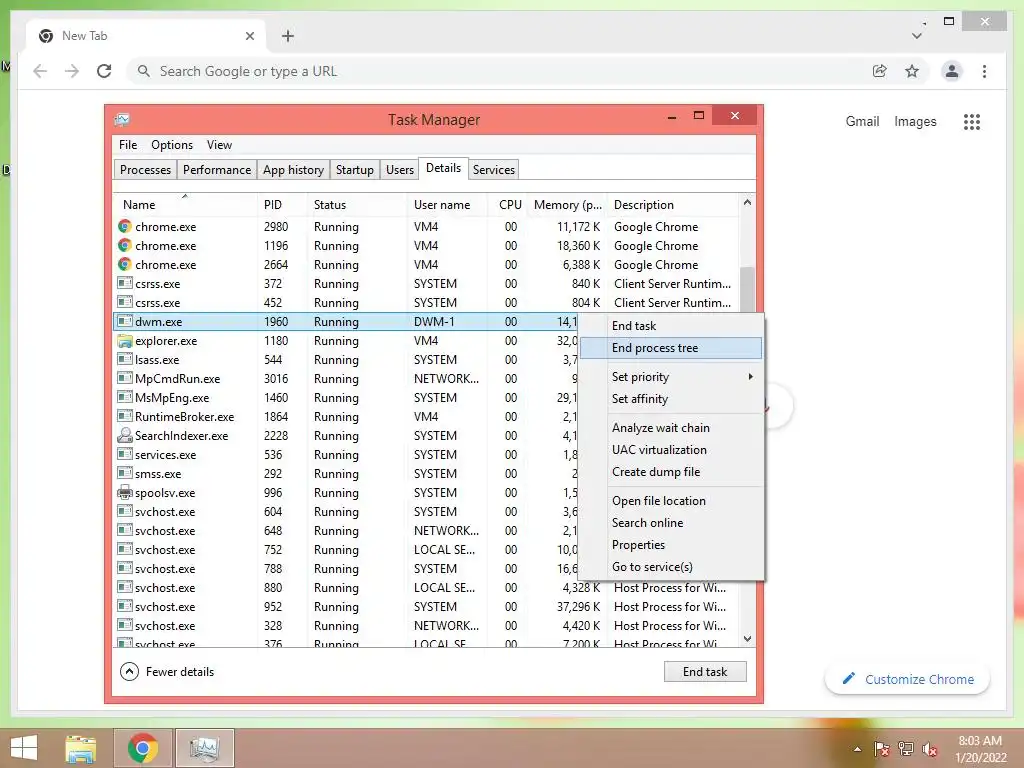Image resolution: width=1024 pixels, height=768 pixels.
Task: Switch to the Users tab
Action: click(400, 170)
